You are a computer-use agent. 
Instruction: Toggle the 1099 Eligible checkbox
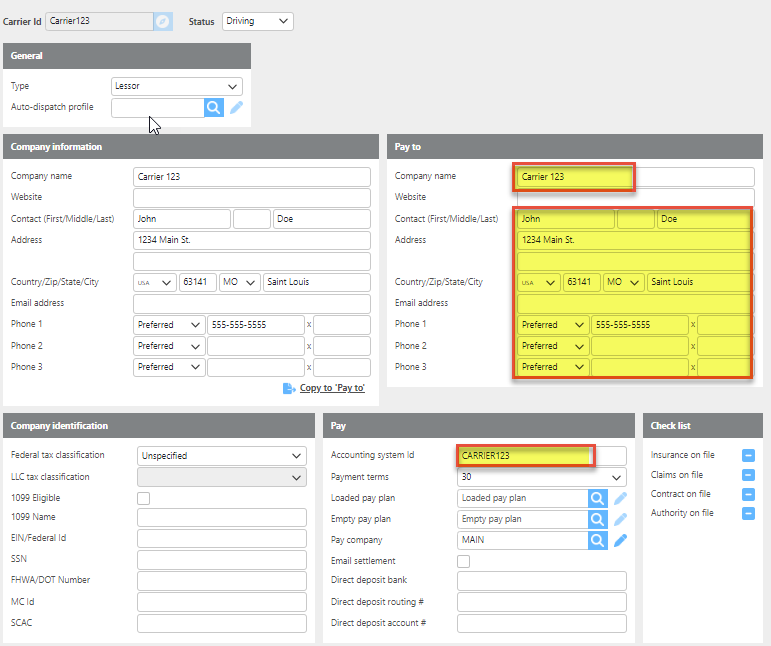click(x=144, y=498)
